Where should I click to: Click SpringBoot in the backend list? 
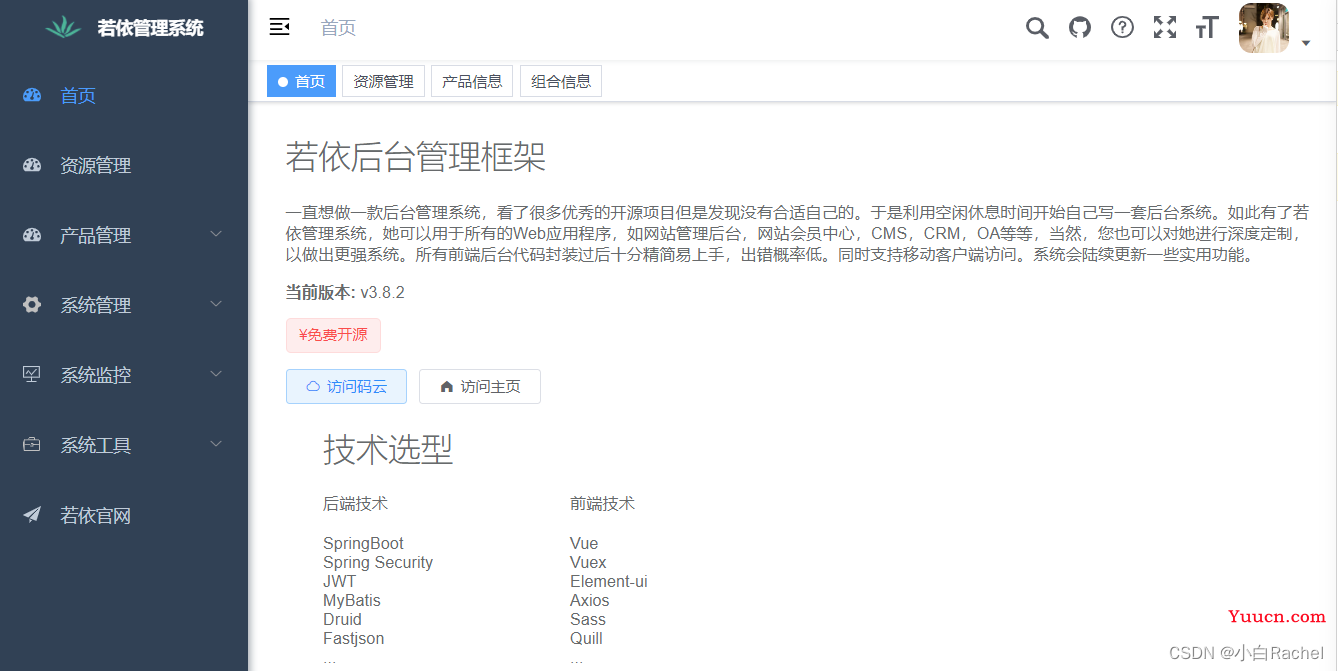click(x=363, y=544)
